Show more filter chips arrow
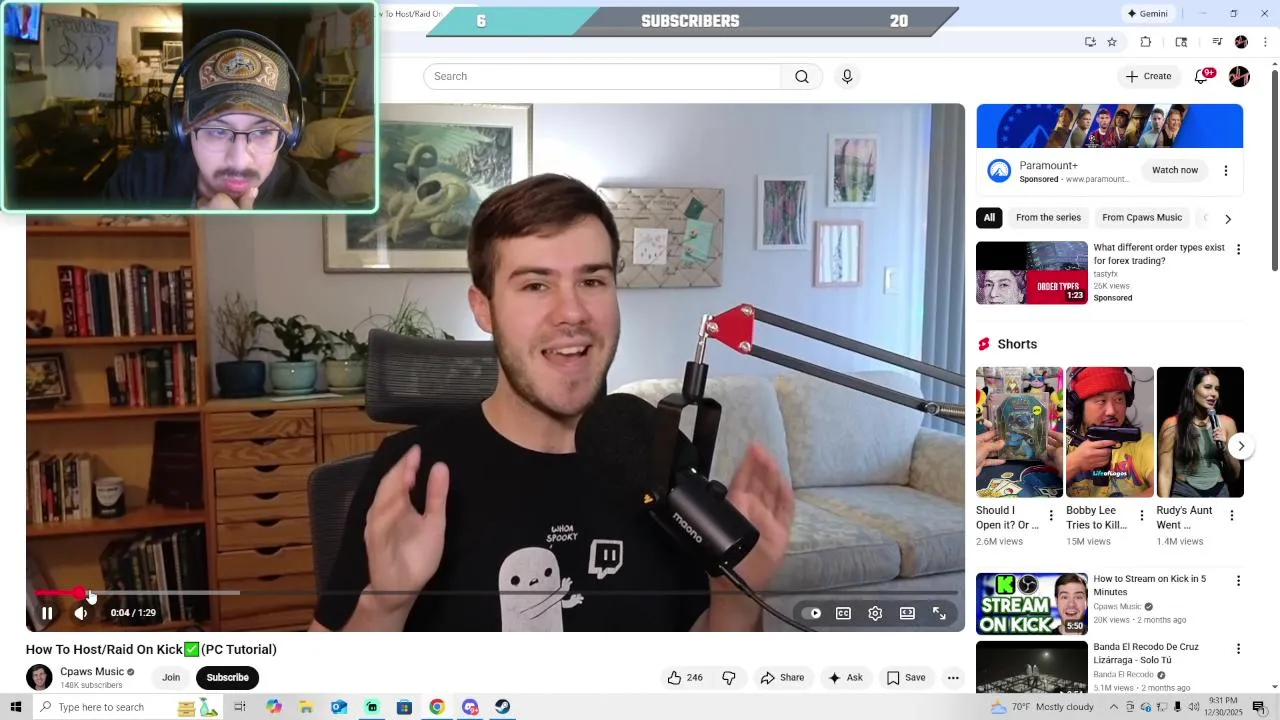 [x=1228, y=218]
